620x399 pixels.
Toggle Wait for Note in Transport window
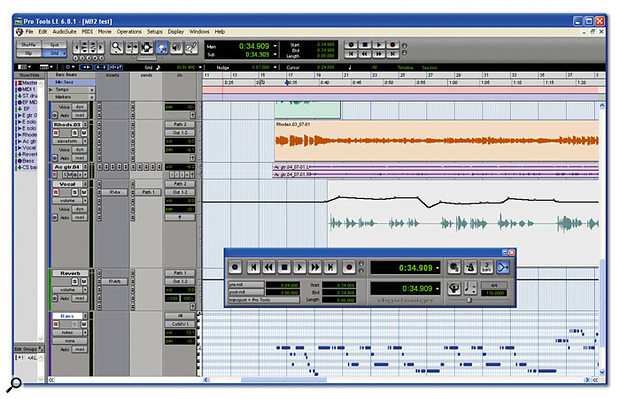[x=454, y=268]
